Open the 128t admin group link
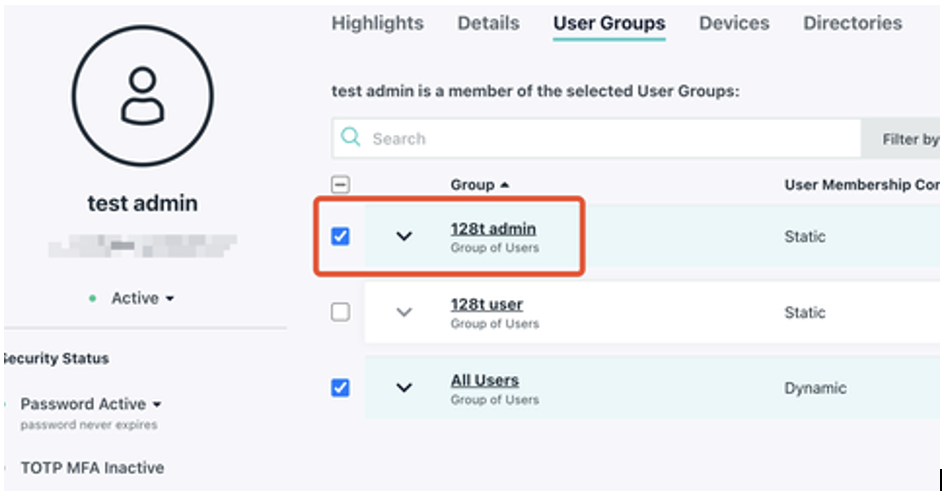The height and width of the screenshot is (496, 942). (493, 229)
